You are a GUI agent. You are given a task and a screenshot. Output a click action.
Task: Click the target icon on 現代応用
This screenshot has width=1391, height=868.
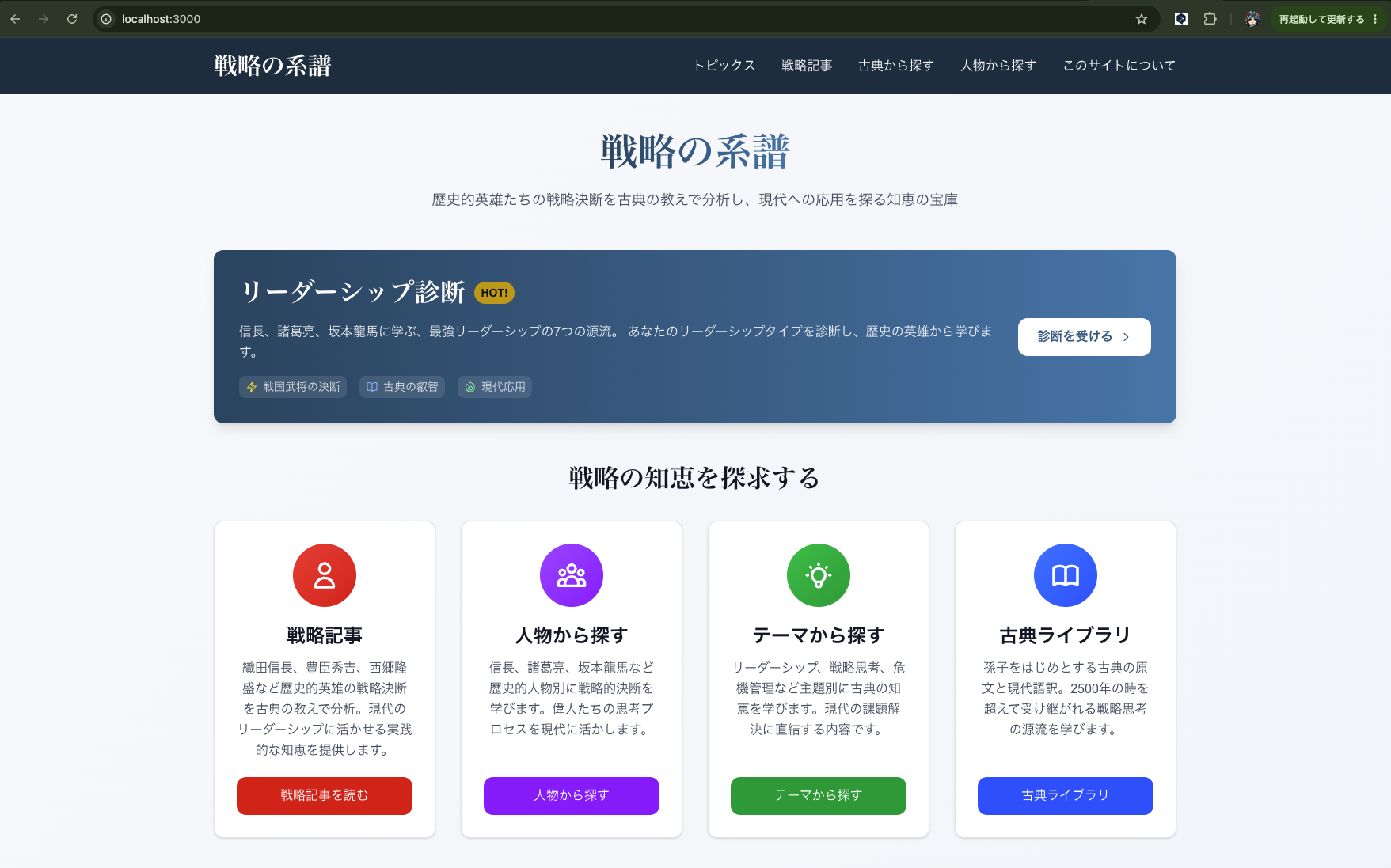[470, 387]
